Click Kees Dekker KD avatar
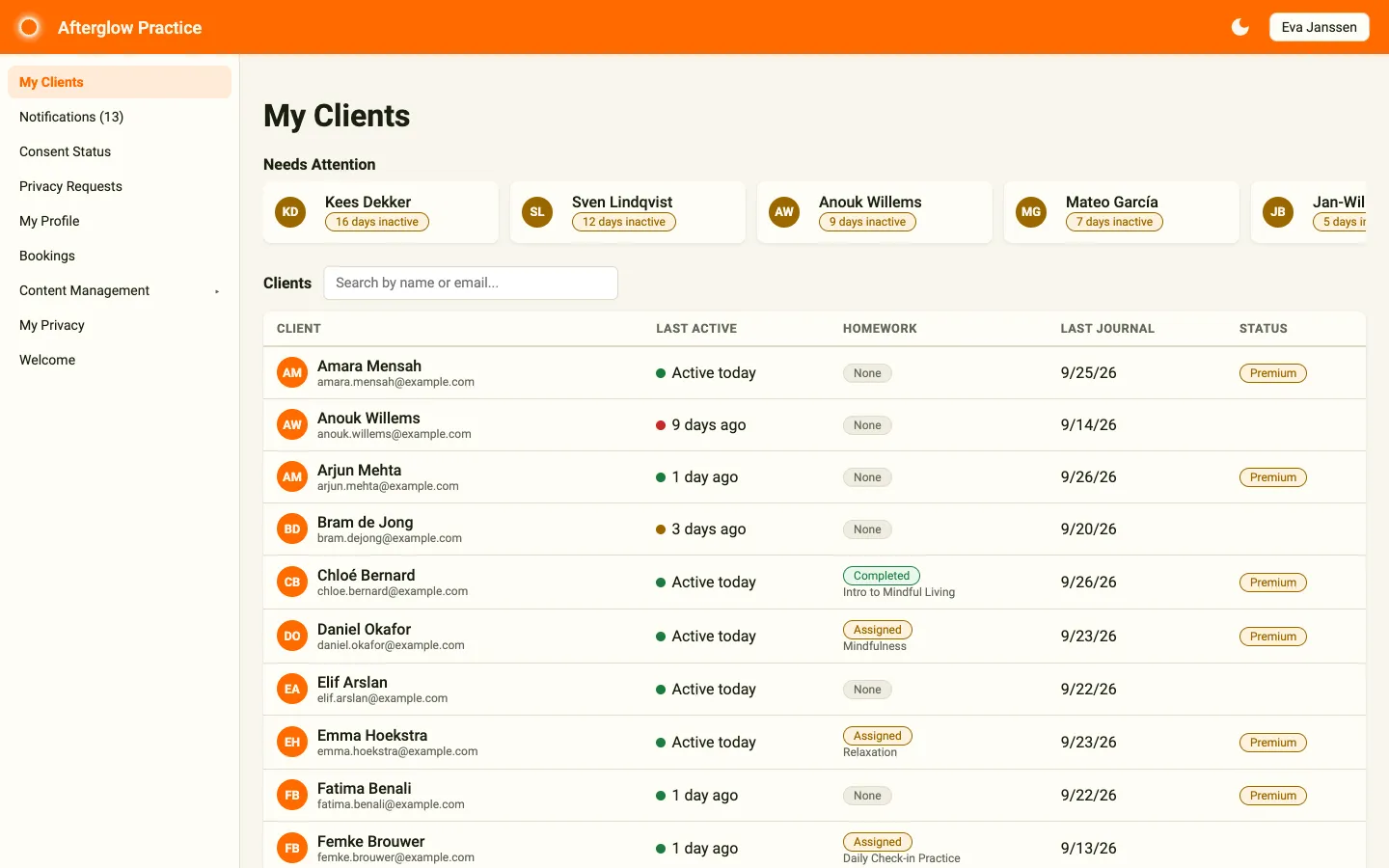The width and height of the screenshot is (1389, 868). click(290, 212)
